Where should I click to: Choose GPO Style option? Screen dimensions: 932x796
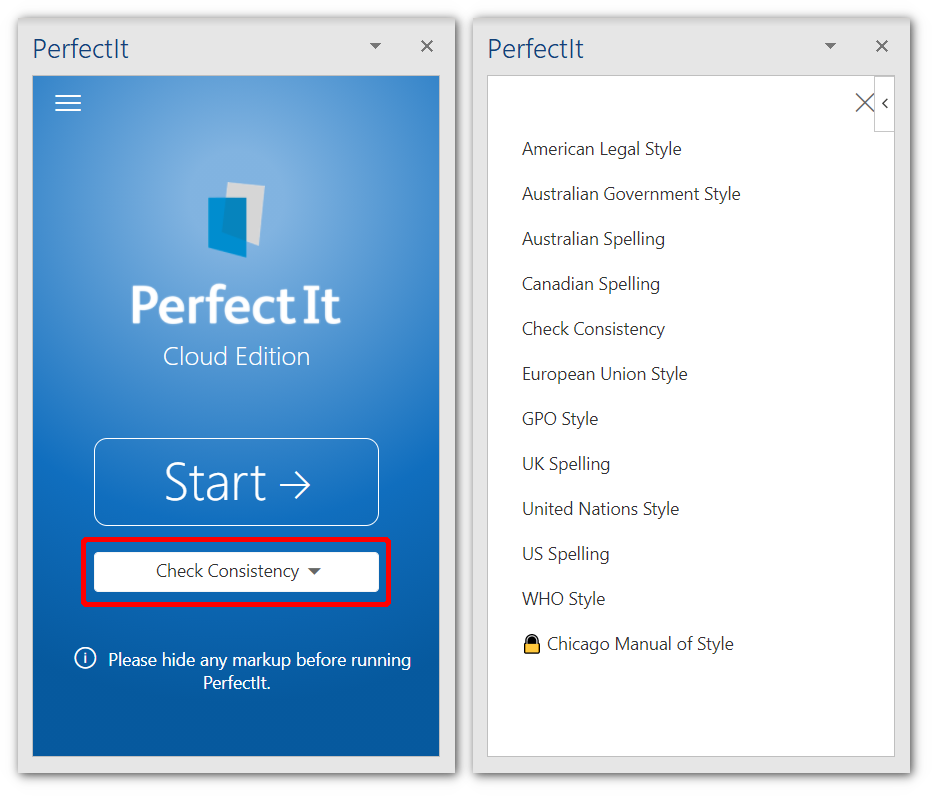tap(559, 419)
